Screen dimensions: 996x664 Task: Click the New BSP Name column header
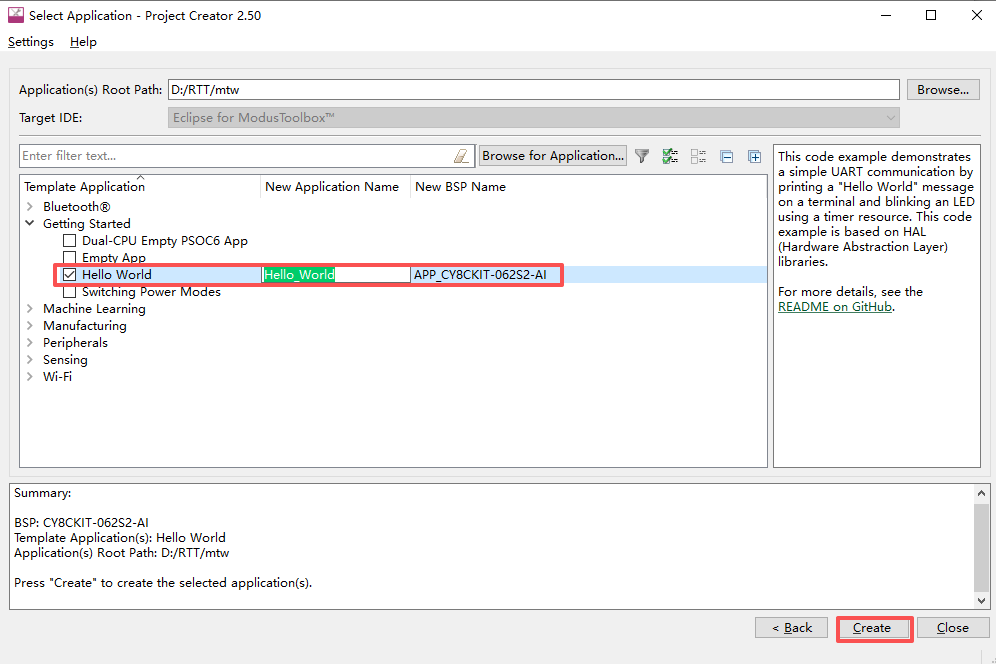(x=461, y=187)
